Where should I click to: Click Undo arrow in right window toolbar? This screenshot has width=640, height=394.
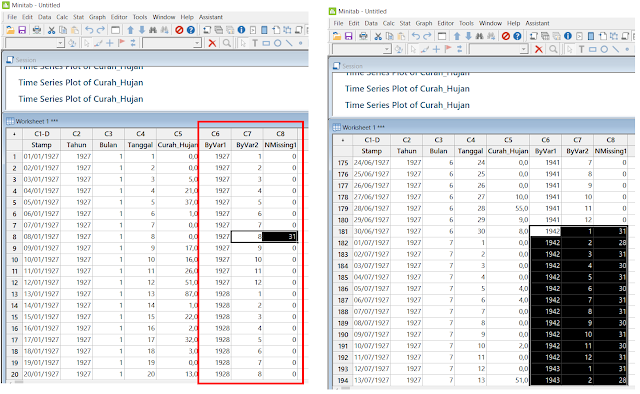pyautogui.click(x=416, y=36)
